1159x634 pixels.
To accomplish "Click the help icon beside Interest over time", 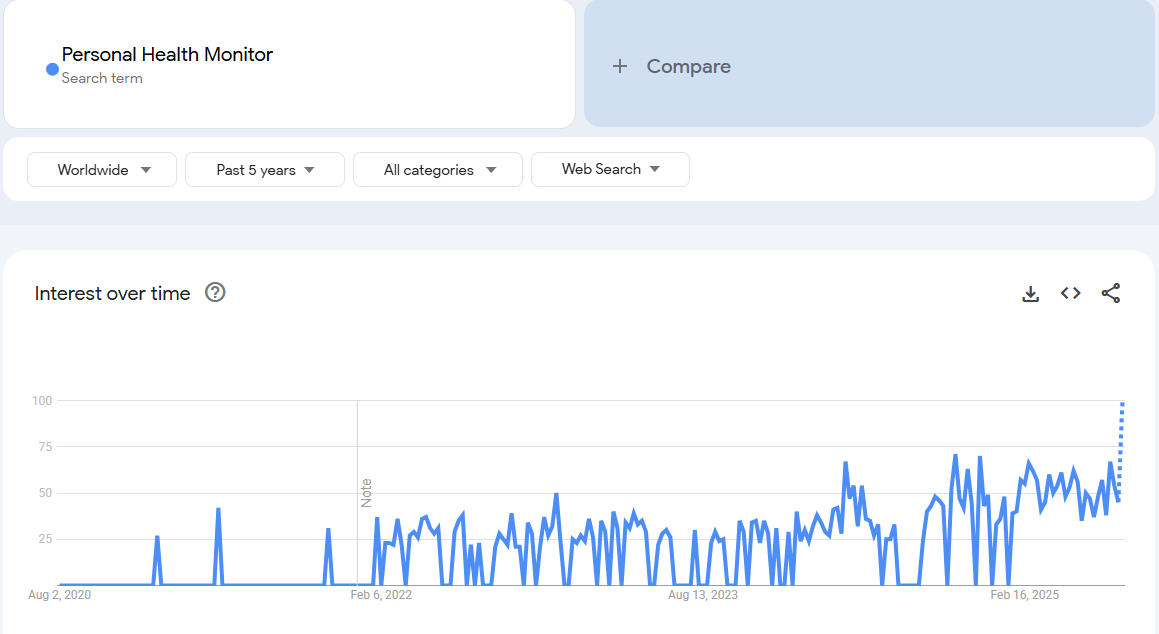I will point(215,293).
